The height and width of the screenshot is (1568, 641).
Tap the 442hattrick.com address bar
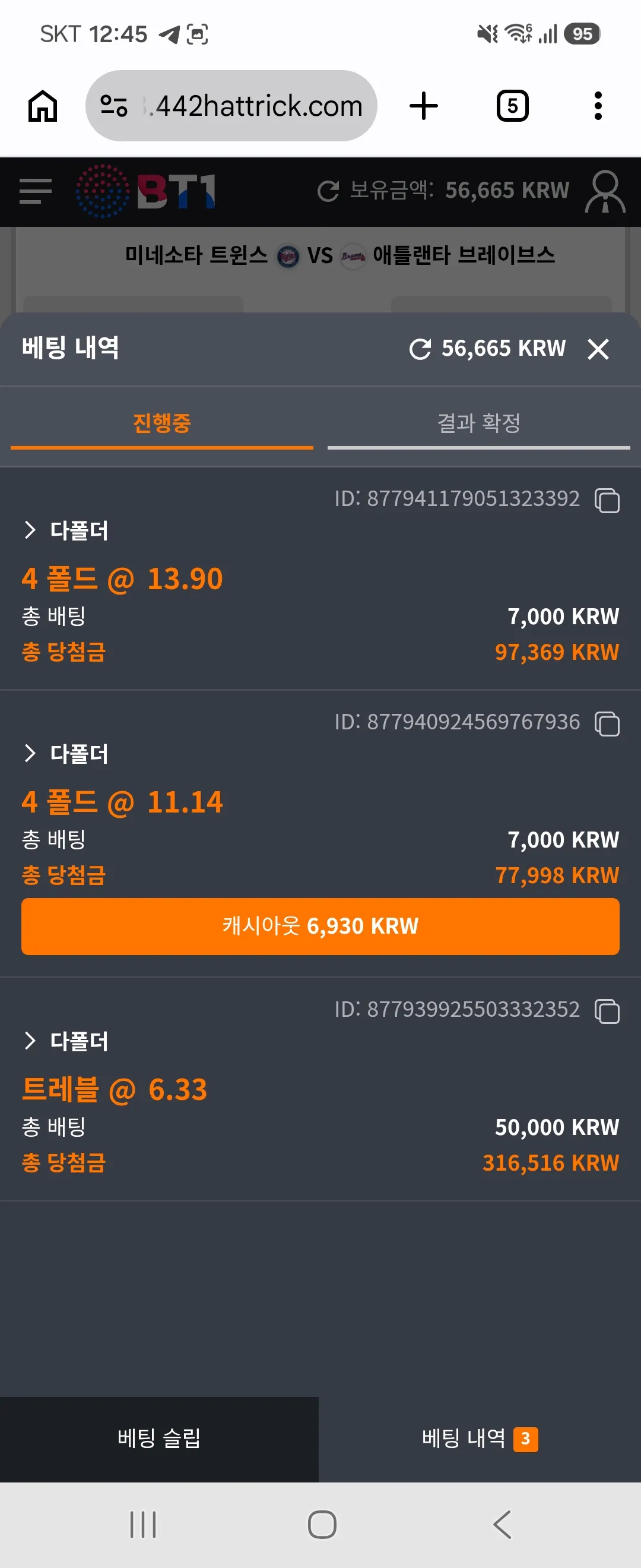[x=231, y=106]
